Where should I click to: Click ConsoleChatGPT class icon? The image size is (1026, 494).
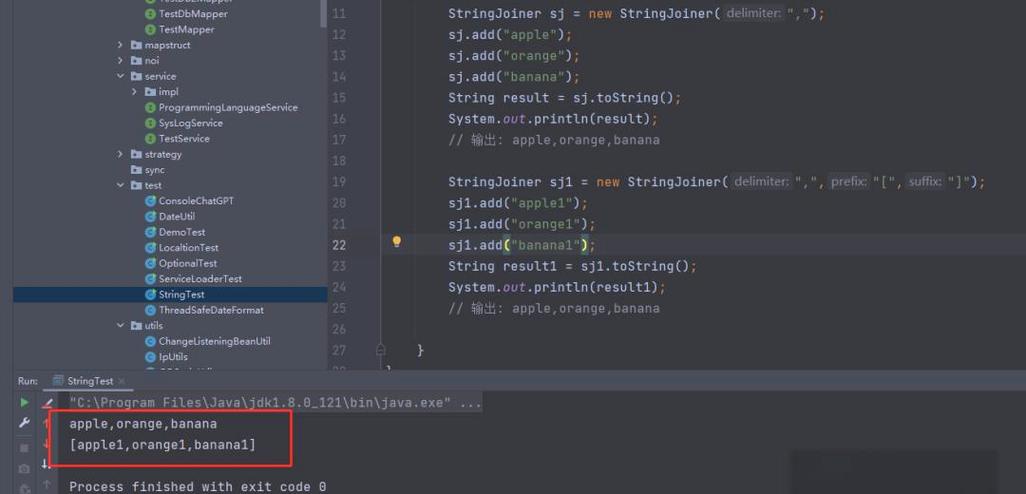click(x=150, y=201)
